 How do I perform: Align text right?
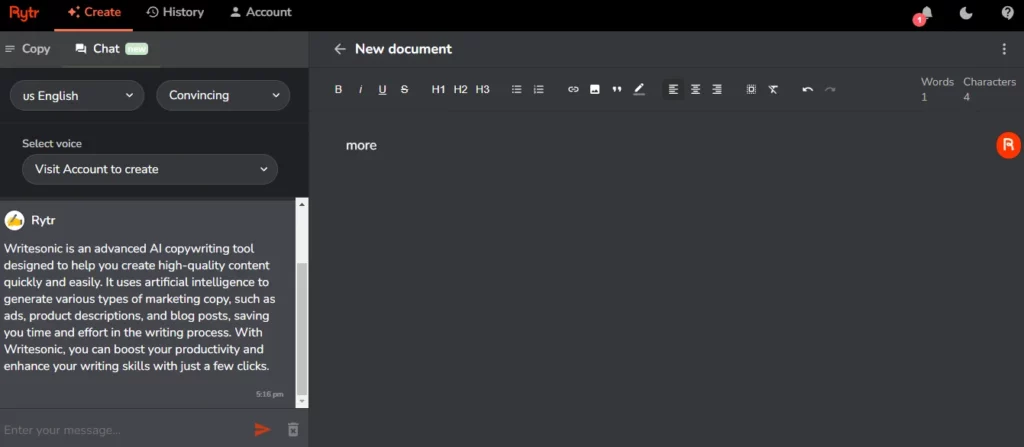tap(717, 90)
